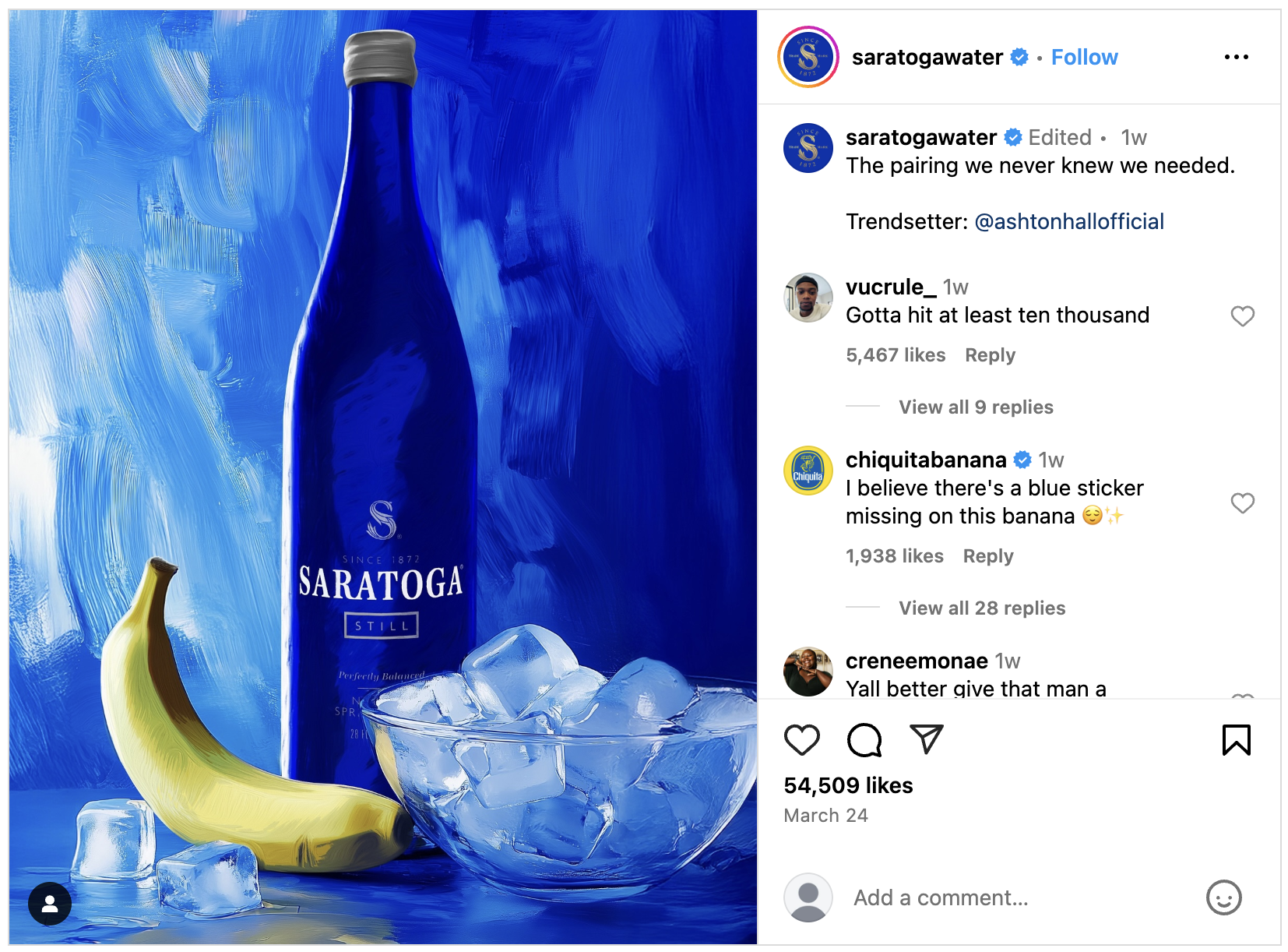
Task: Click the tagged people icon on photo
Action: [50, 904]
